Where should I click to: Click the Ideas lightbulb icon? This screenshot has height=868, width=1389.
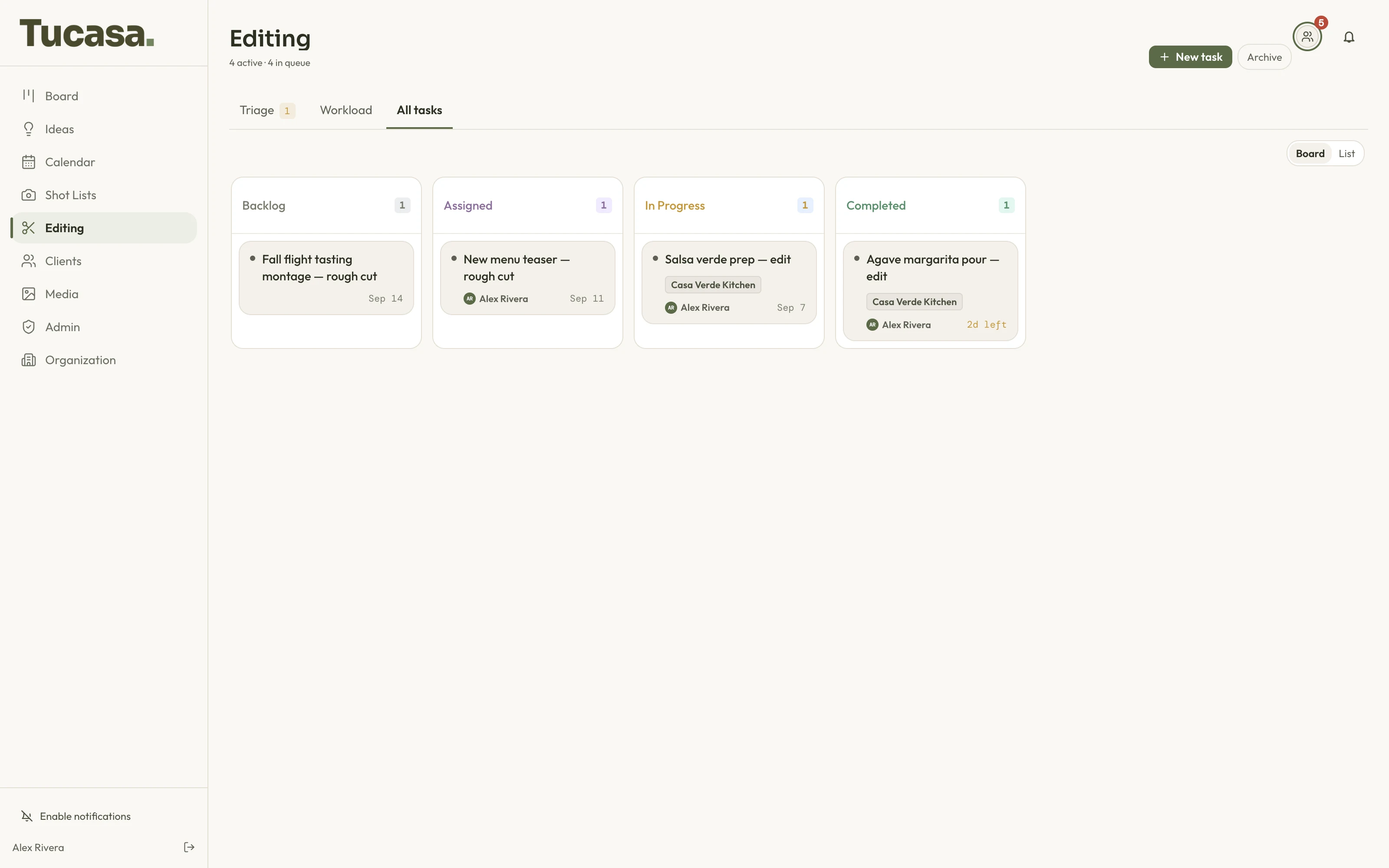[x=29, y=129]
